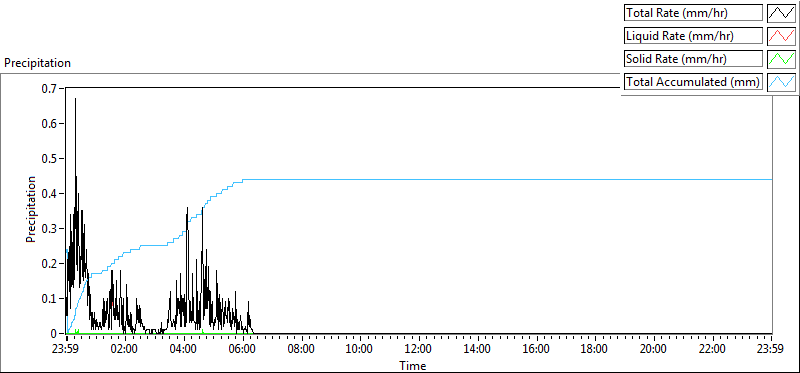Click the 12:00 time label
Viewport: 800px width, 373px height.
coord(419,350)
